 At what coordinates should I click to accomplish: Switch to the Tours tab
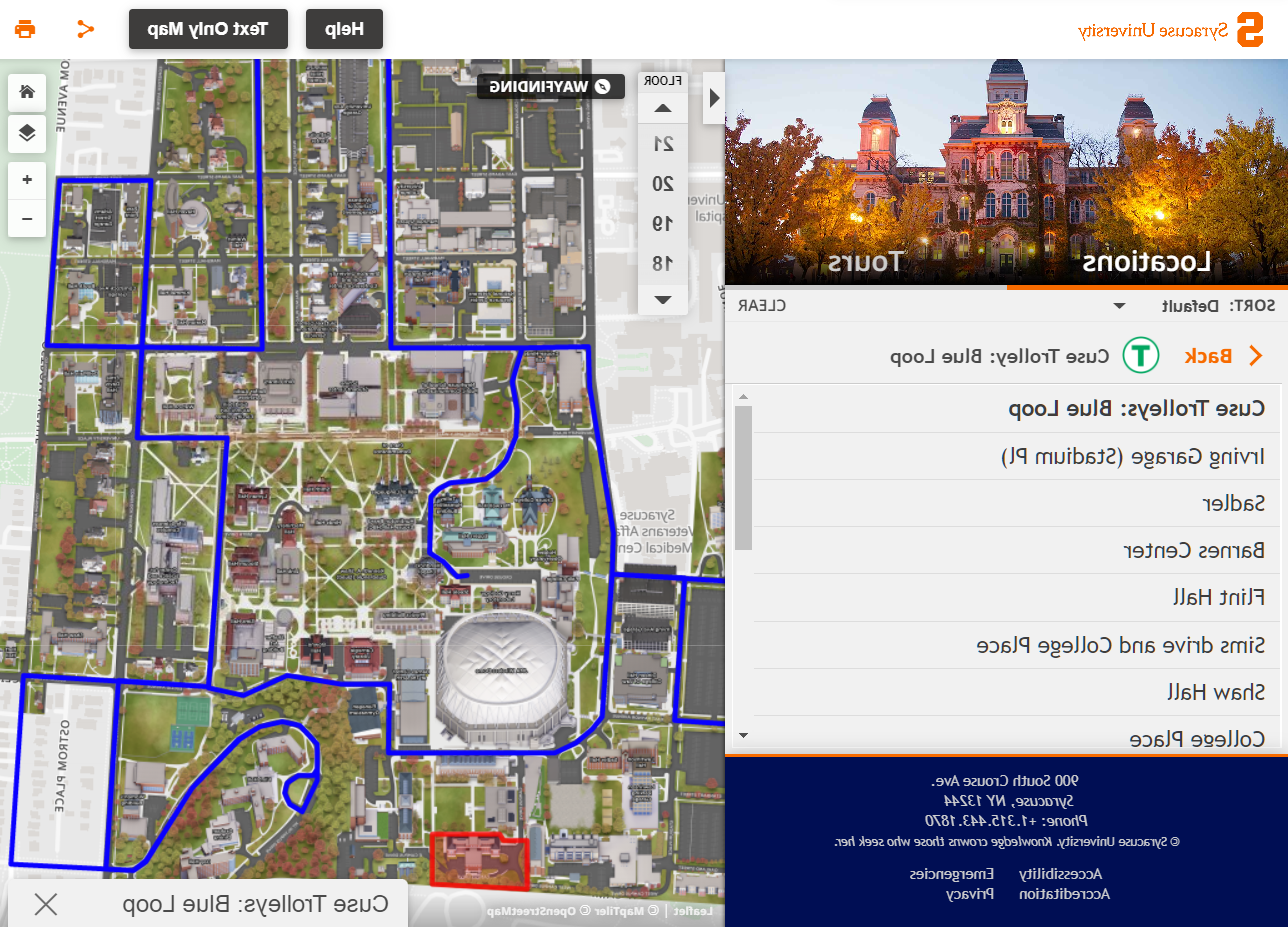(865, 262)
